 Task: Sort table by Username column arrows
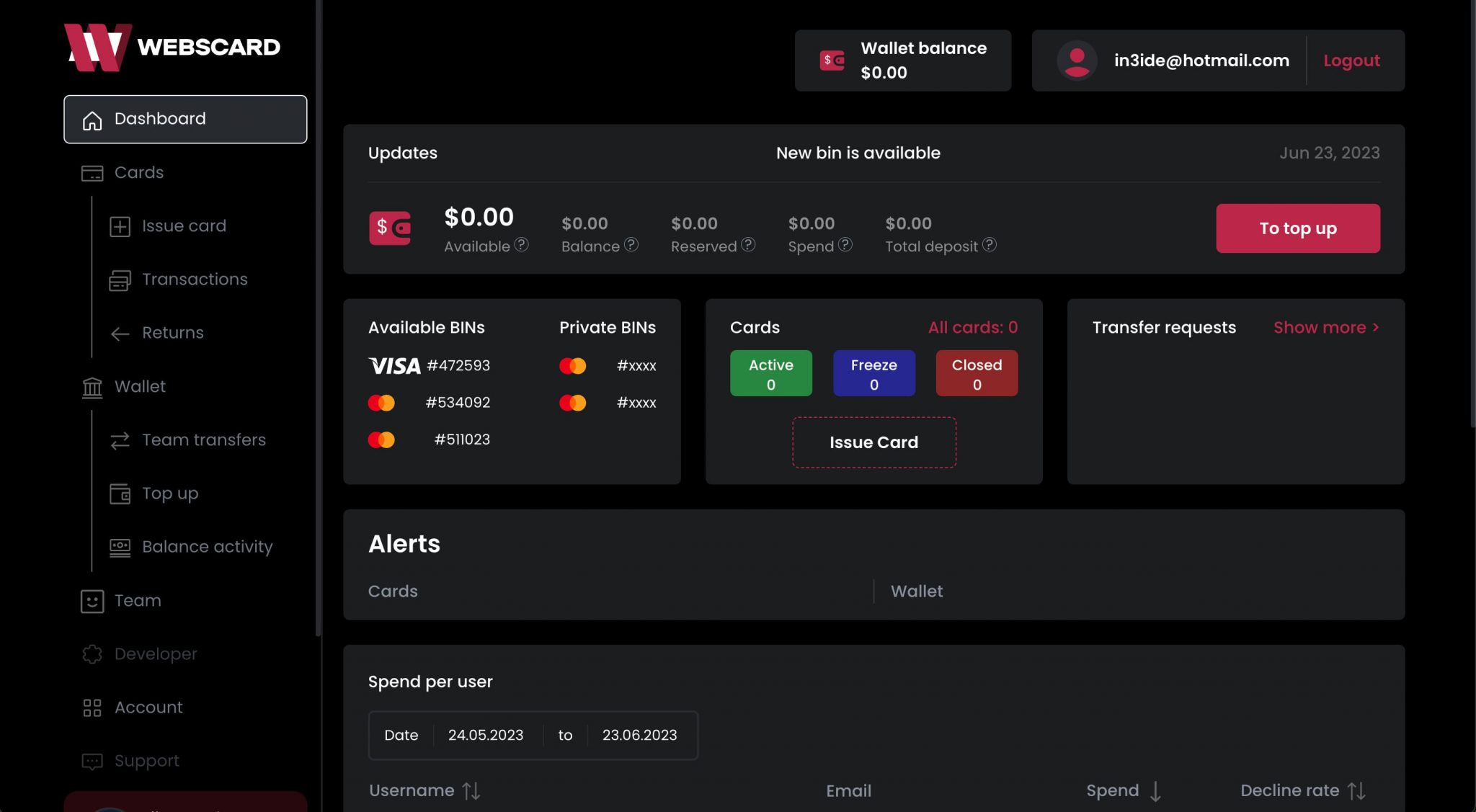click(x=471, y=791)
